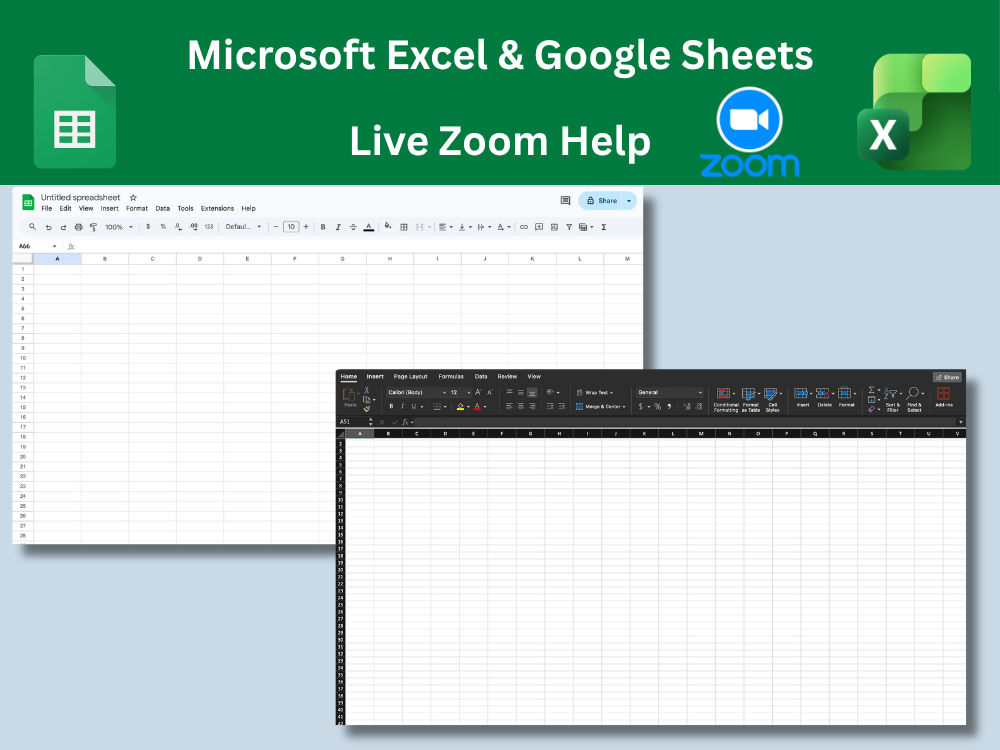This screenshot has width=1000, height=750.
Task: Open text color picker in Google Sheets
Action: point(369,227)
